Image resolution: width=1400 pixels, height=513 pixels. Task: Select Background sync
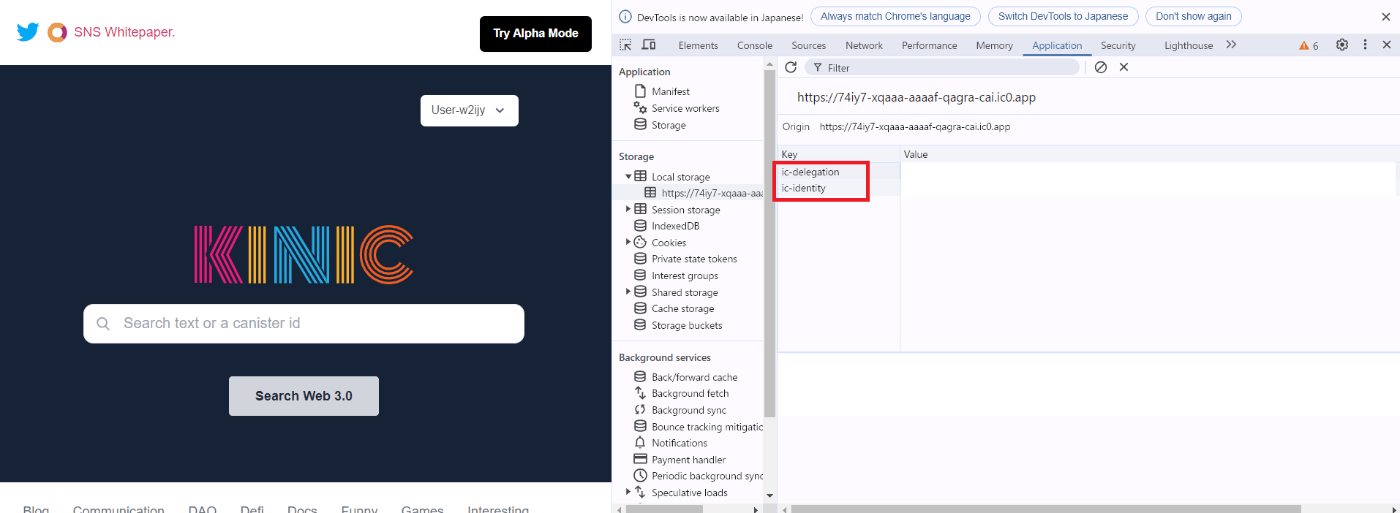[688, 410]
